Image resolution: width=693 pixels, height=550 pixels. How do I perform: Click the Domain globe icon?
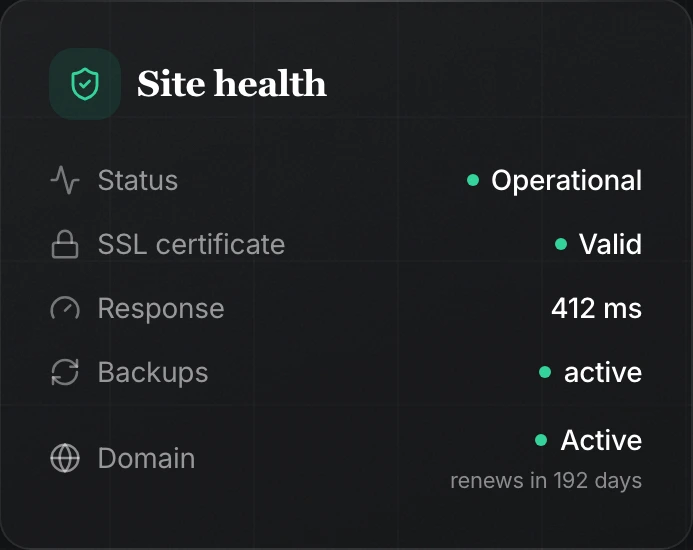65,458
